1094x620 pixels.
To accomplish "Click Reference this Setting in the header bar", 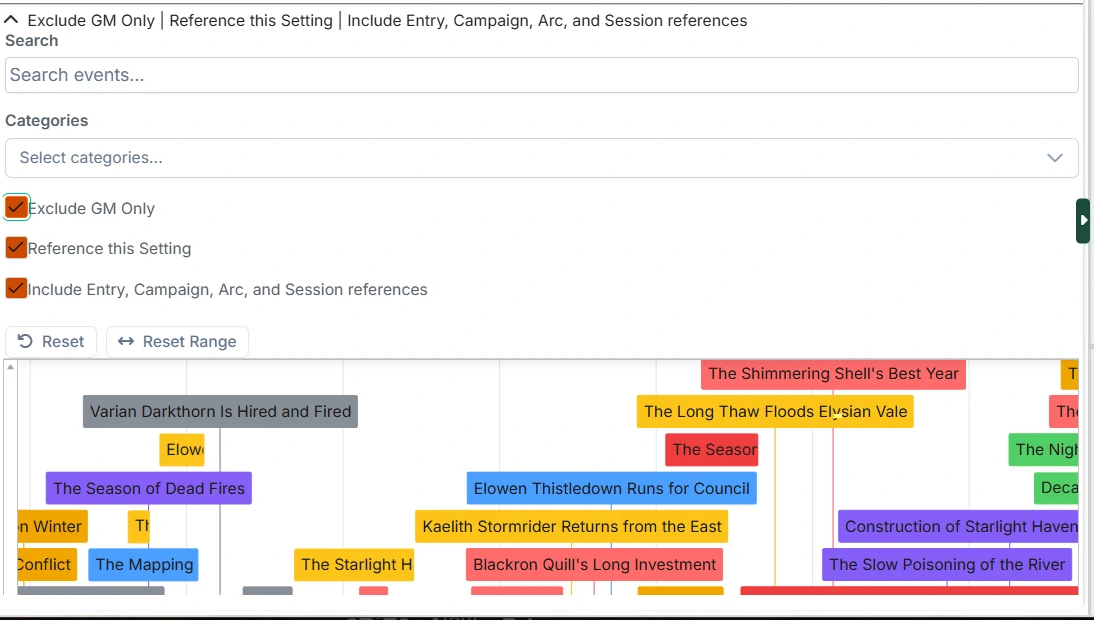I will [x=250, y=20].
